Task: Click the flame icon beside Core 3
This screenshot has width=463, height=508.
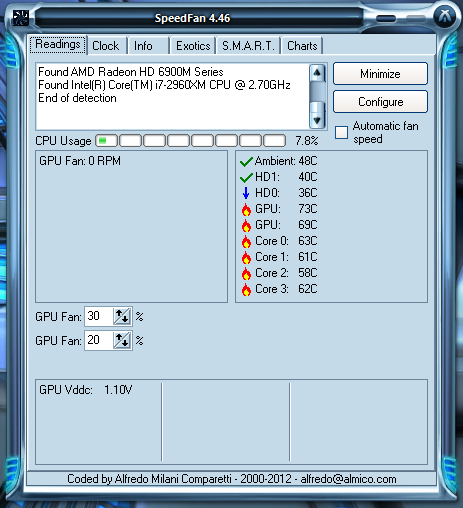Action: click(246, 289)
